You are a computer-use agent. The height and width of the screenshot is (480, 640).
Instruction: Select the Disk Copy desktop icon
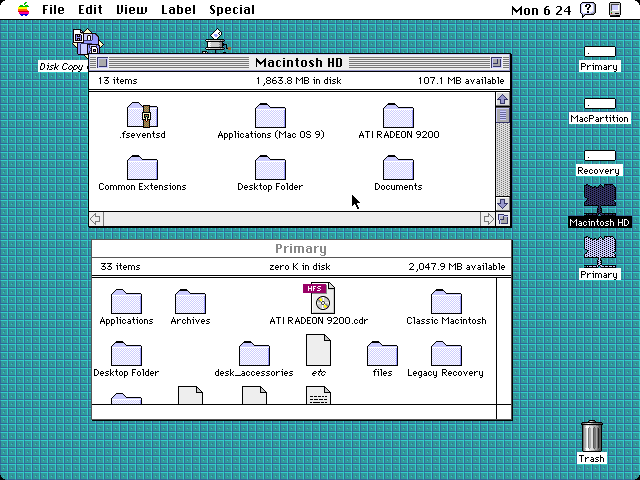pyautogui.click(x=87, y=41)
